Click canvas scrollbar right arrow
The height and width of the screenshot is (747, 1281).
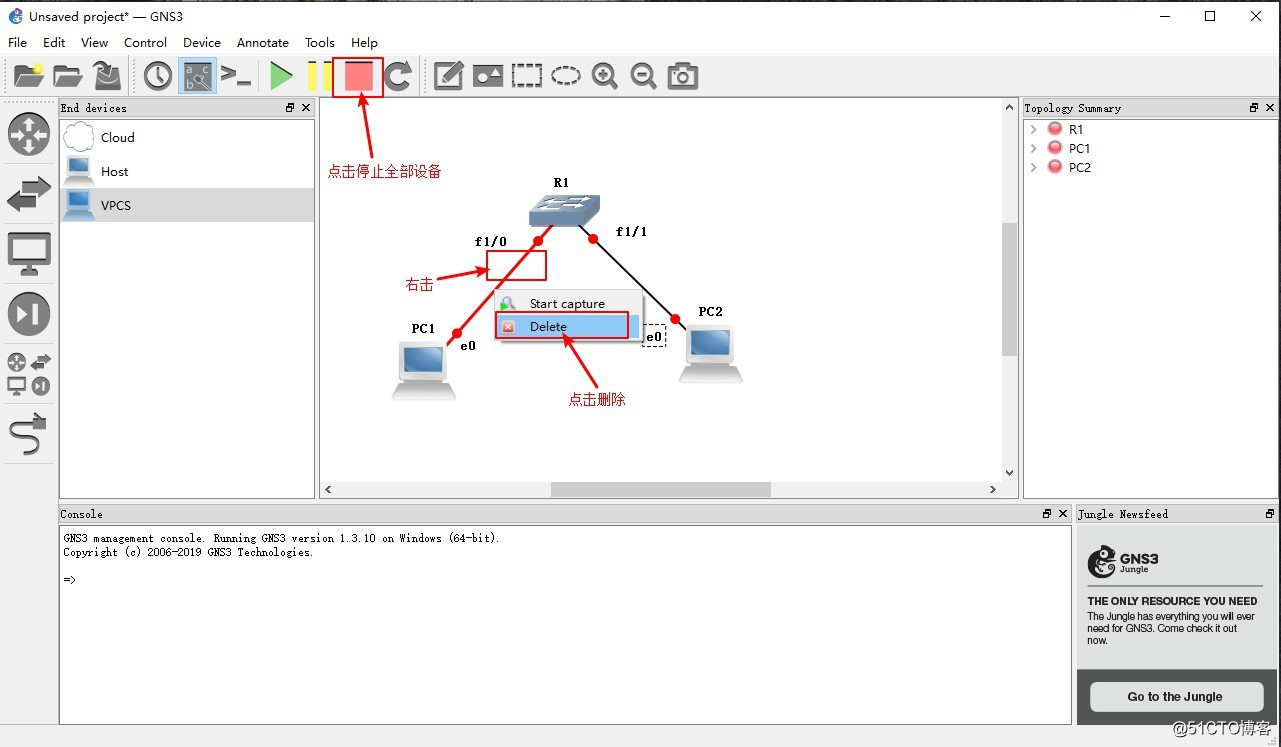(993, 489)
